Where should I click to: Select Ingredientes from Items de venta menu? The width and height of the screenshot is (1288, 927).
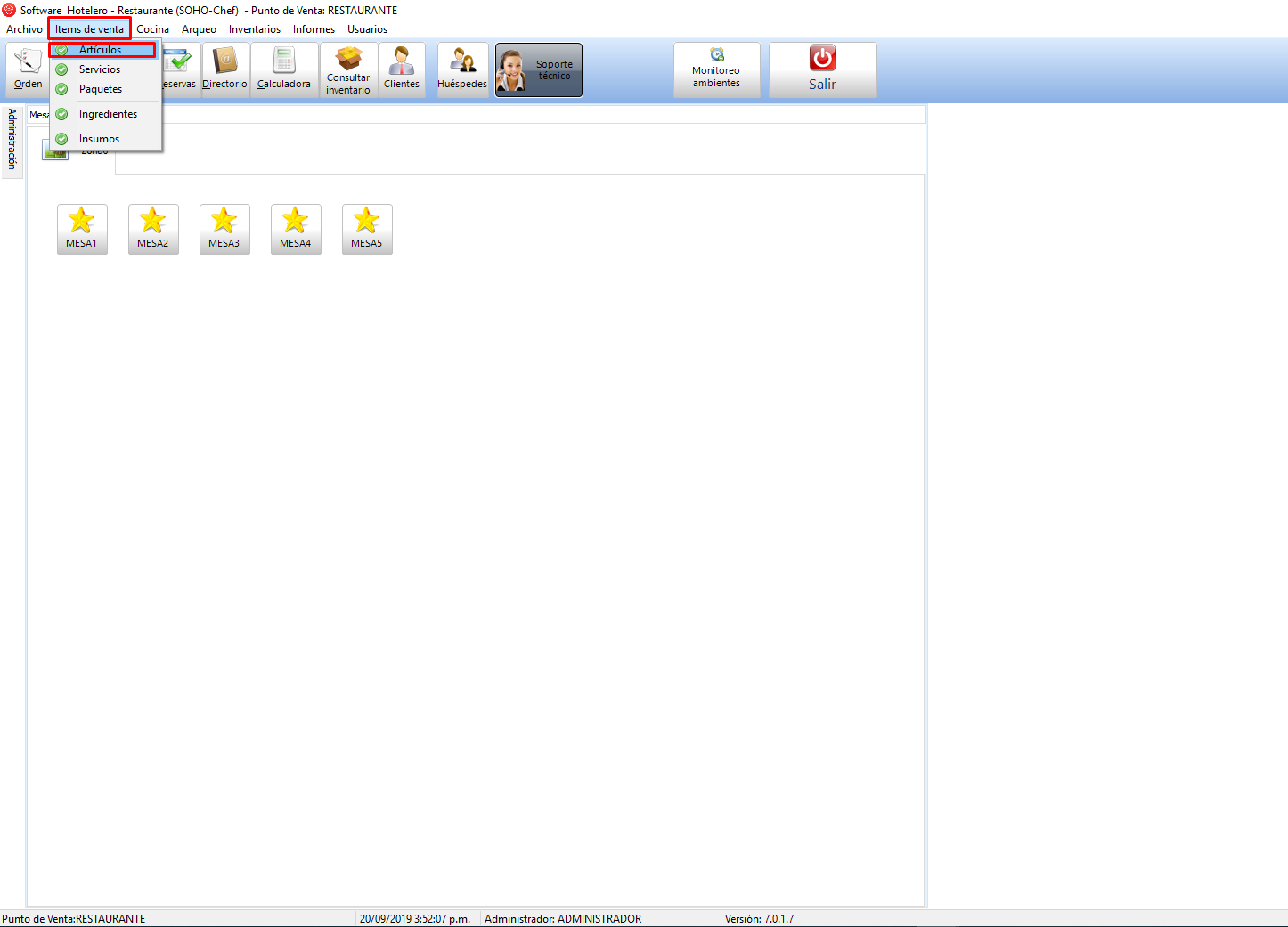coord(108,114)
